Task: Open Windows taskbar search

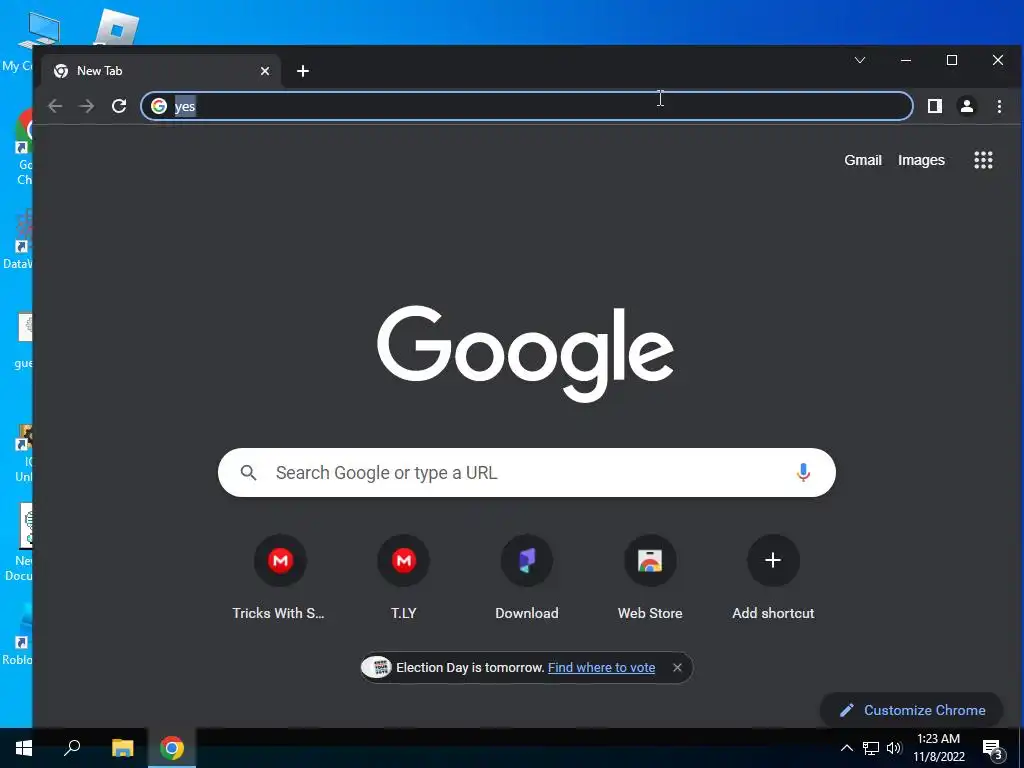Action: point(72,748)
